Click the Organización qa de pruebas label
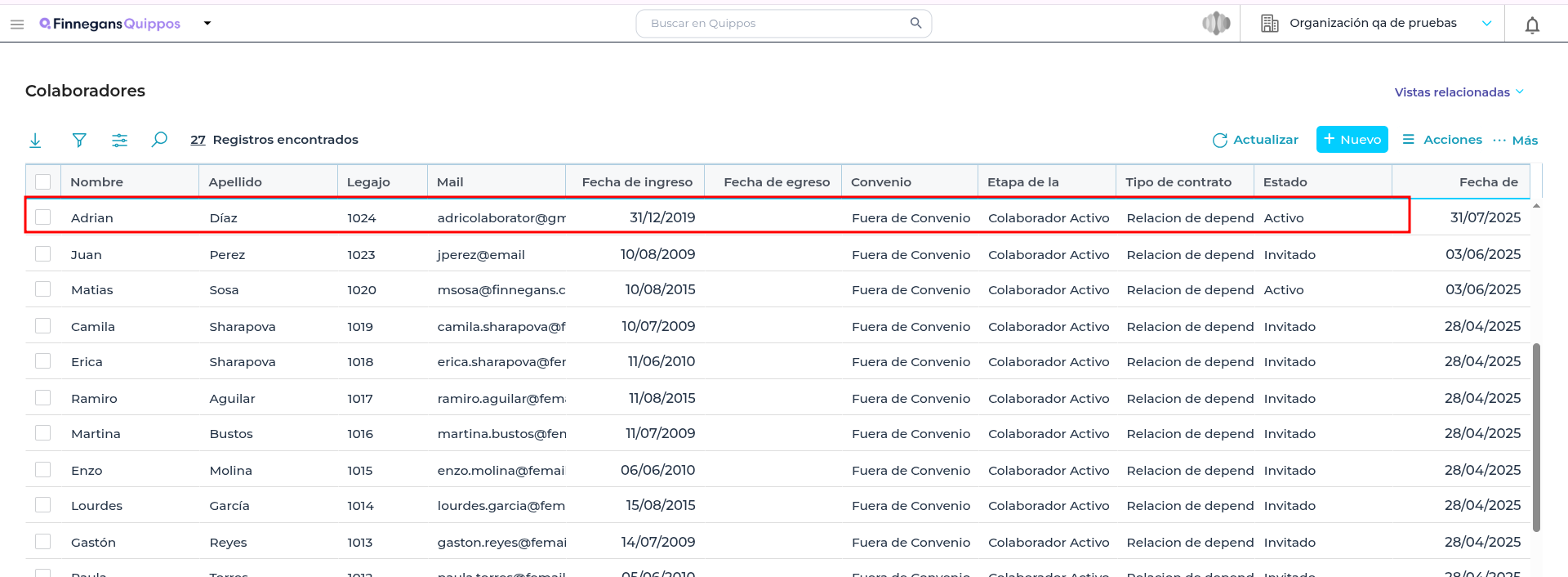Image resolution: width=1568 pixels, height=577 pixels. 1373,23
